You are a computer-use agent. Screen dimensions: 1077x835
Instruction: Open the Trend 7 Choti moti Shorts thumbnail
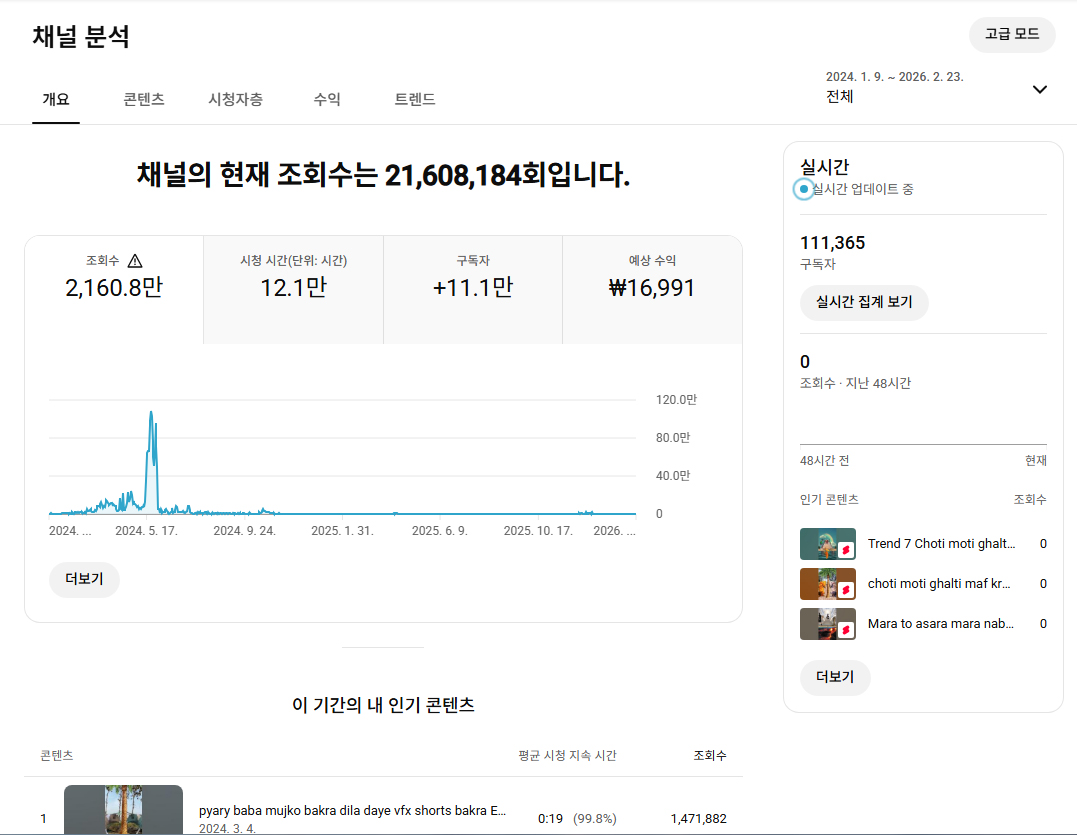pos(827,544)
